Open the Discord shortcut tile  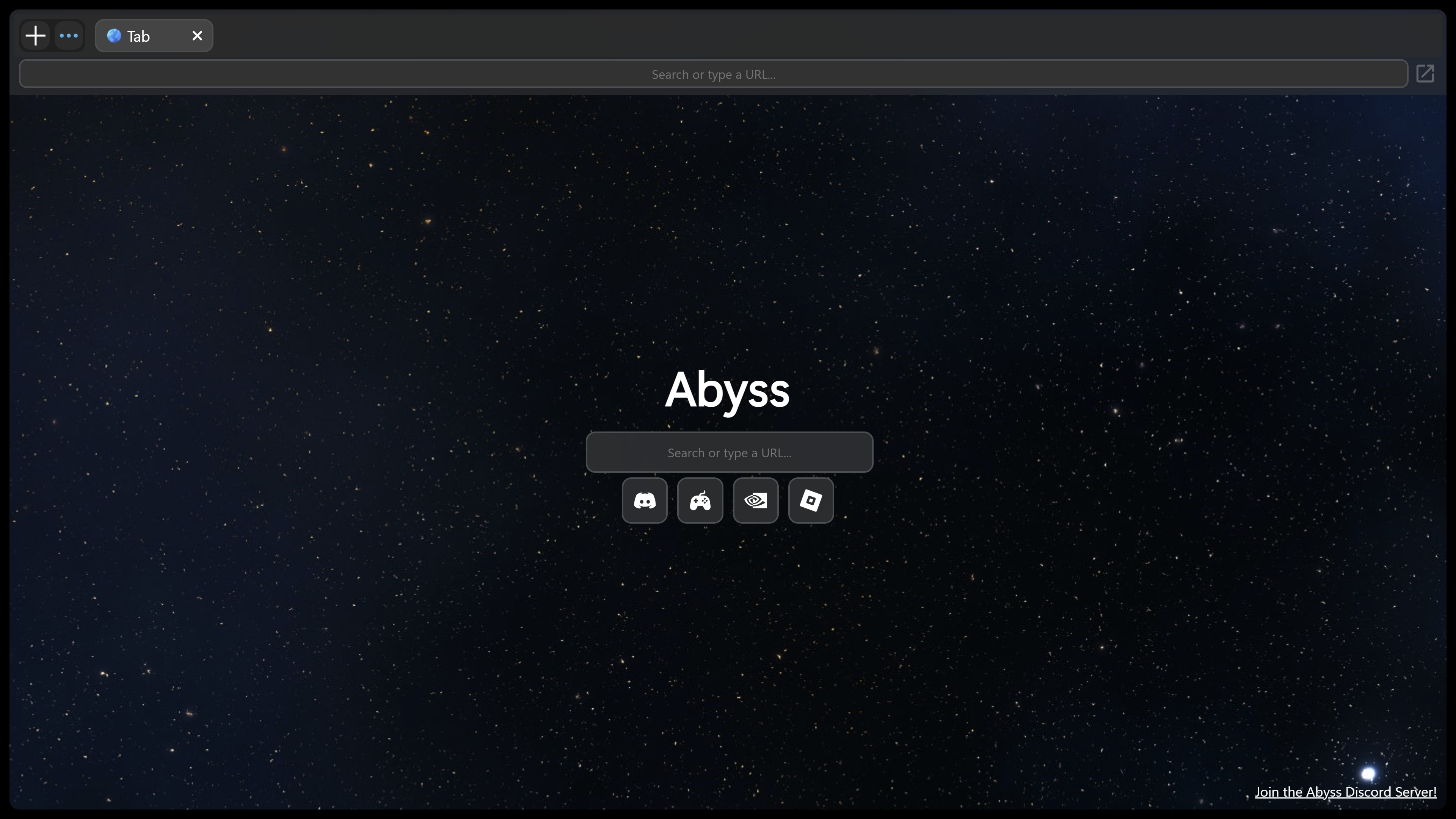(x=644, y=501)
